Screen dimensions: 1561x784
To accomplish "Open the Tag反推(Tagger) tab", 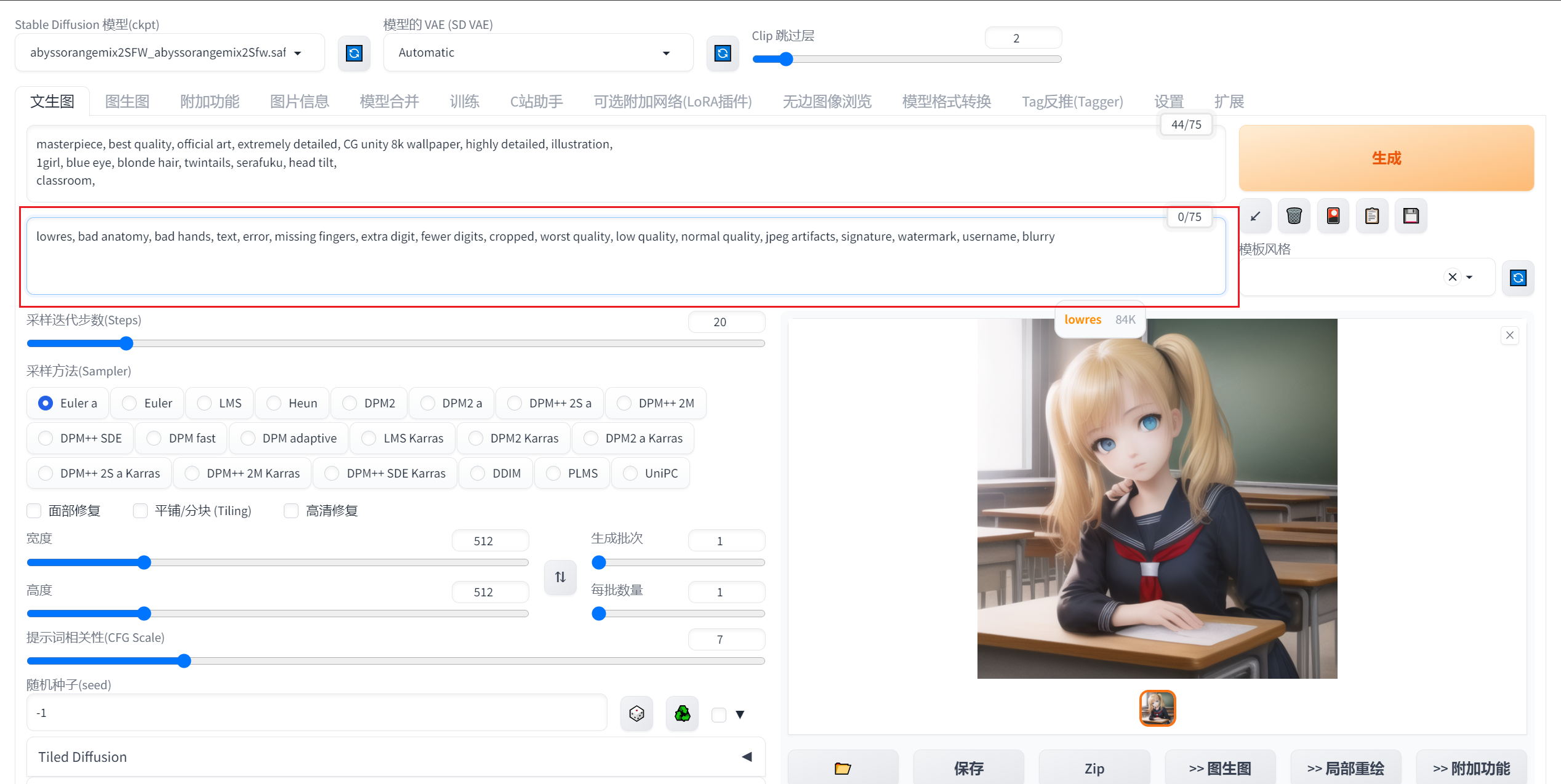I will (x=1072, y=102).
